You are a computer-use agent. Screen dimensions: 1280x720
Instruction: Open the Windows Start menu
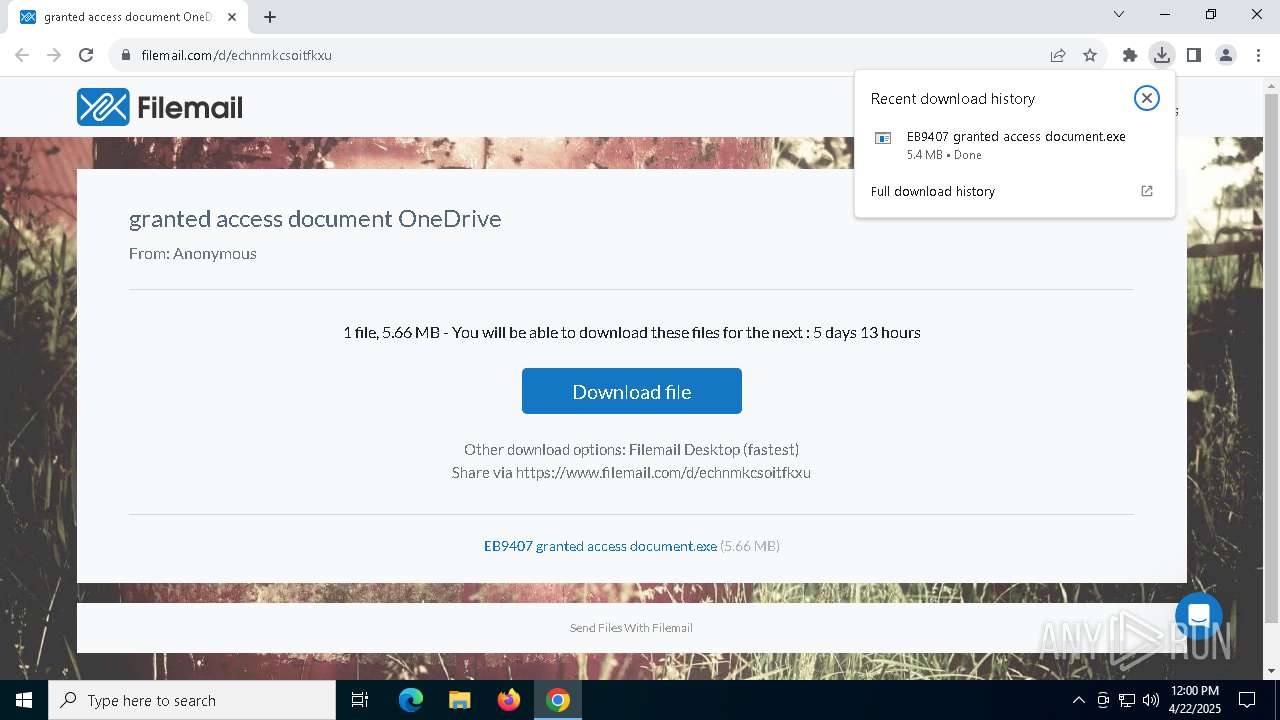pos(24,700)
